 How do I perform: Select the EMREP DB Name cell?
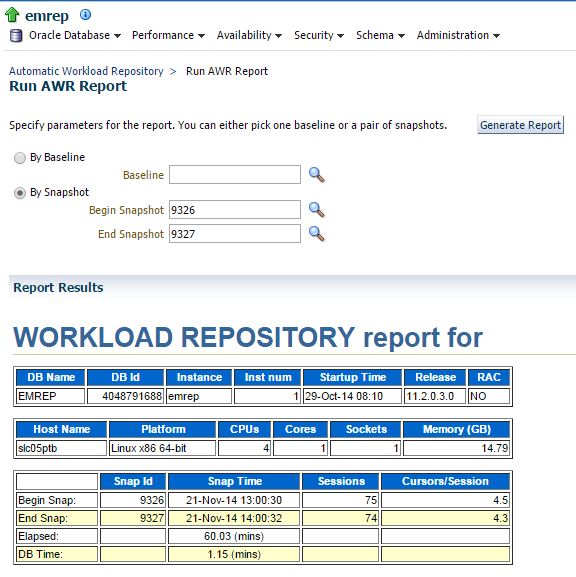coord(50,396)
